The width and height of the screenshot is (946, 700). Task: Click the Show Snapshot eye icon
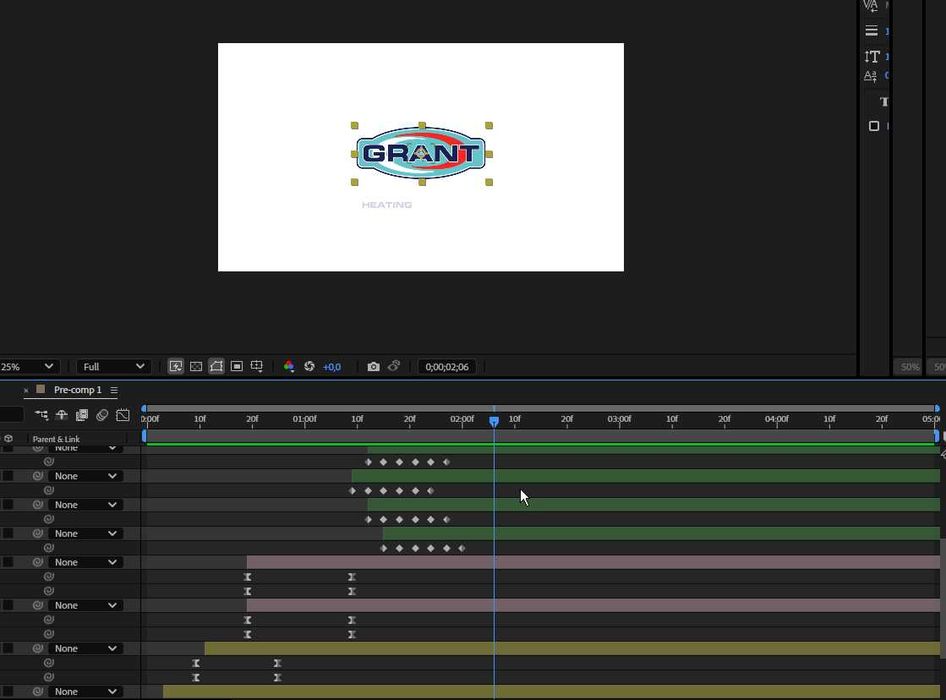point(394,366)
